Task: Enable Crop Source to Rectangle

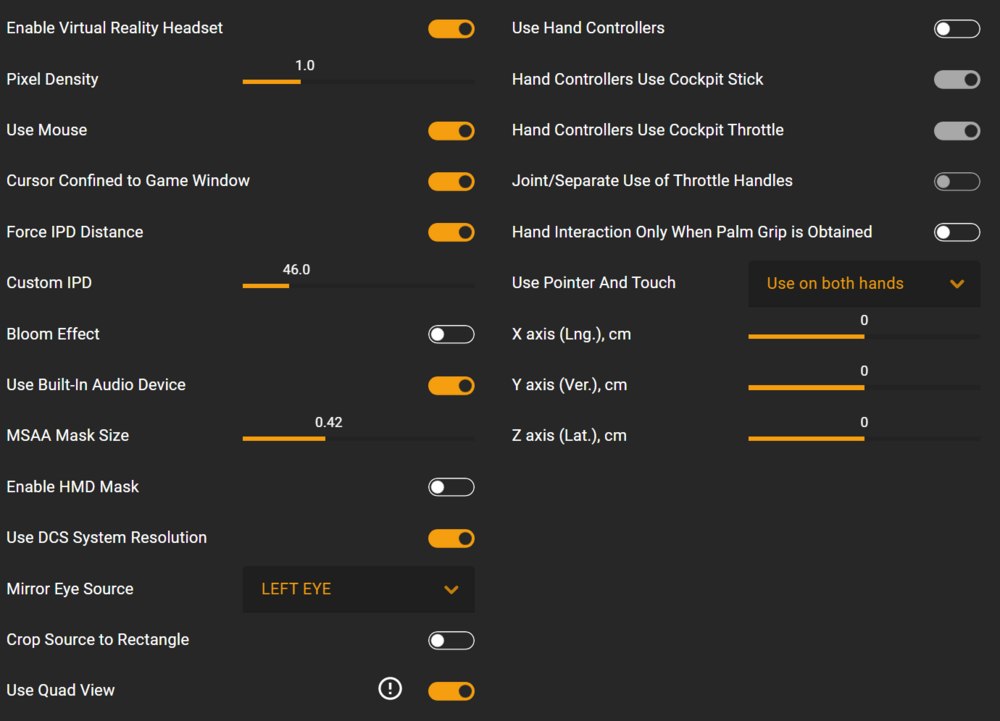Action: coord(451,640)
